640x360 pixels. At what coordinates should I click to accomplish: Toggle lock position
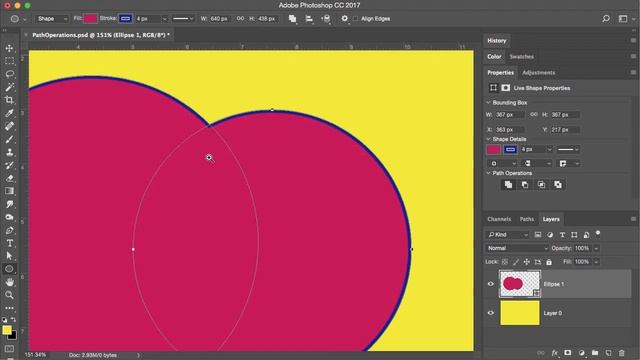point(527,262)
